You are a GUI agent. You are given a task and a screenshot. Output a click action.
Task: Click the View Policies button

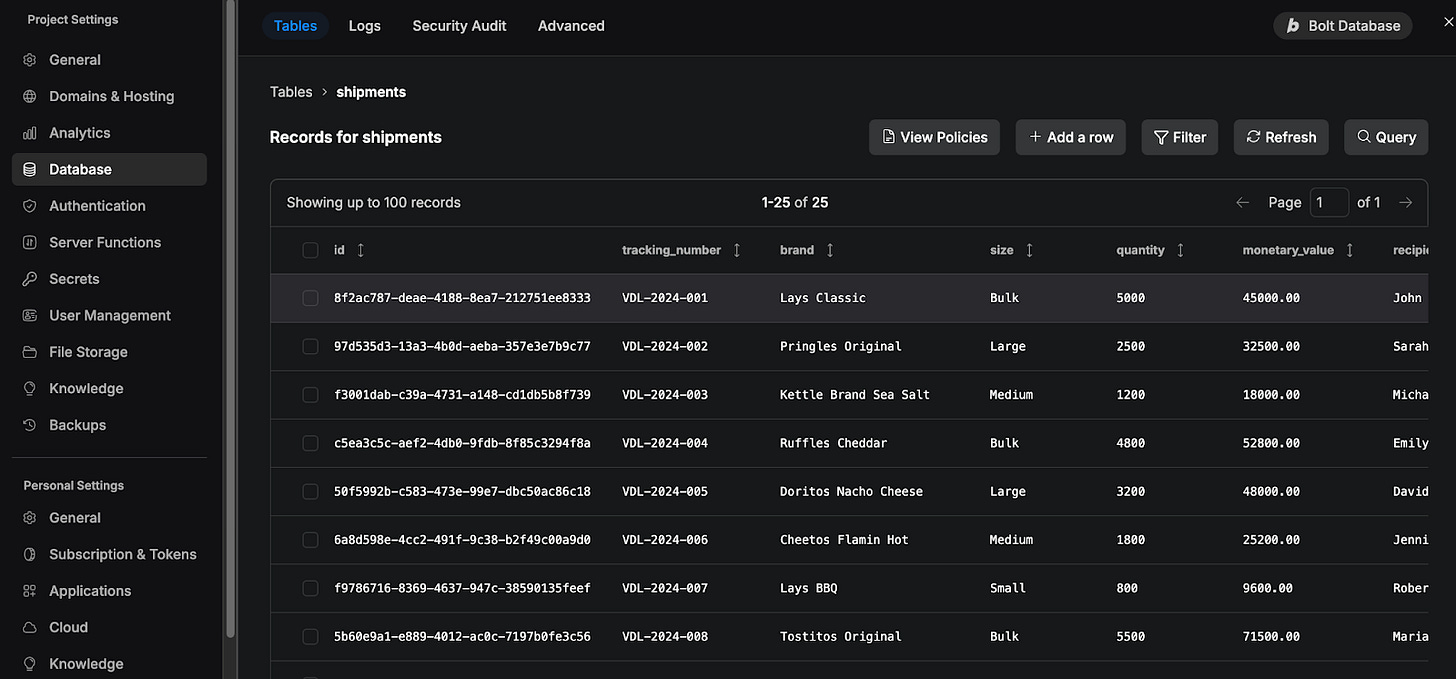934,137
